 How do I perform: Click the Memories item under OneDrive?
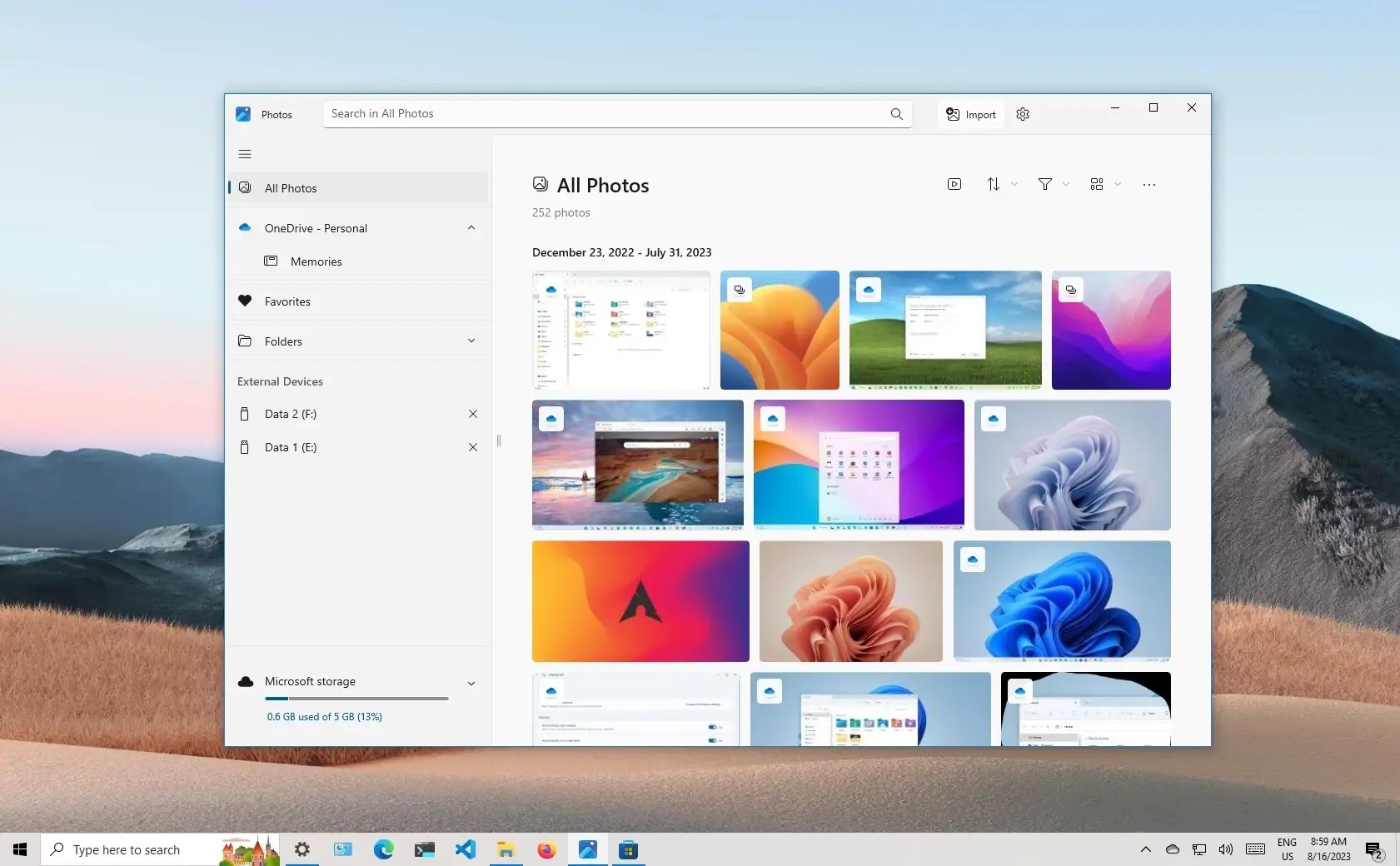[x=316, y=261]
